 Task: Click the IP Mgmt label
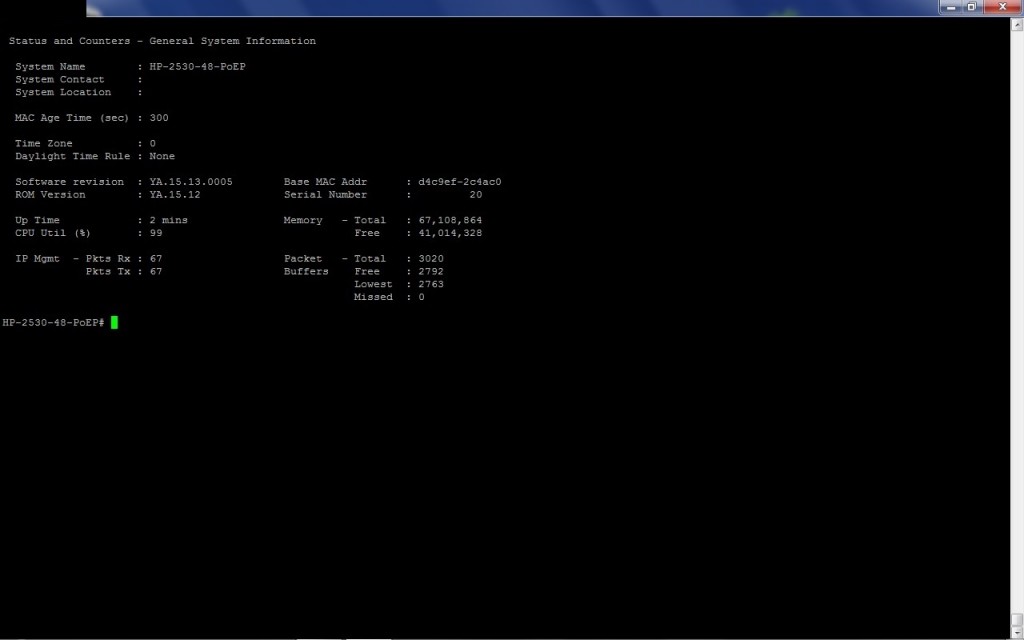pos(37,259)
